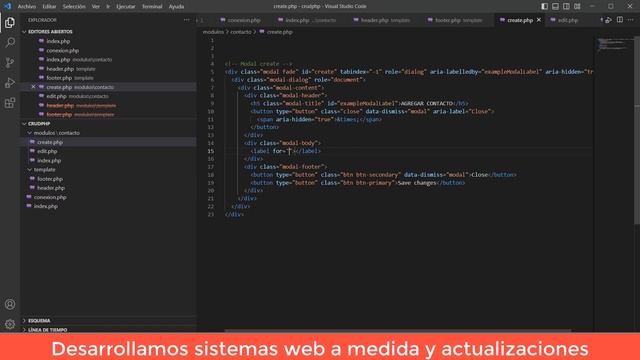640x360 pixels.
Task: Open the Search view in activity bar
Action: click(x=10, y=42)
